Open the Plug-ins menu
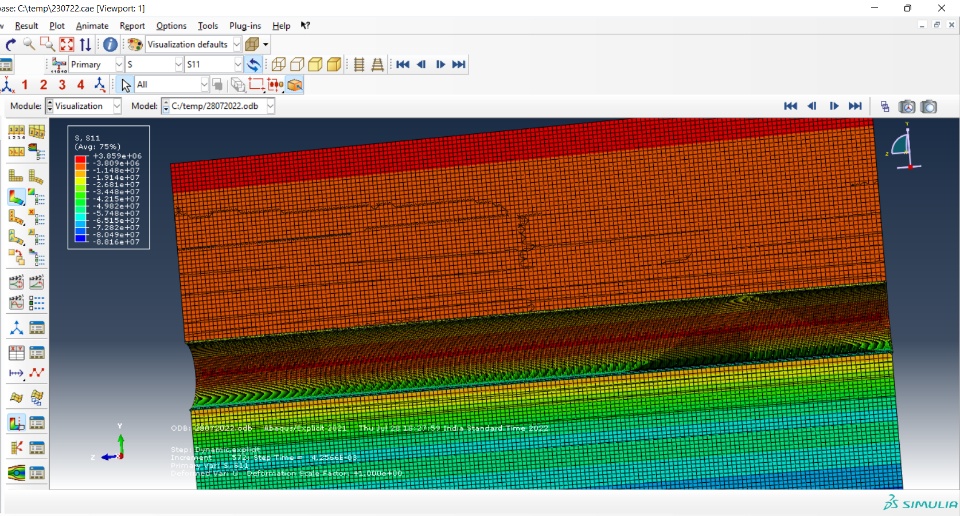This screenshot has width=960, height=516. (245, 26)
